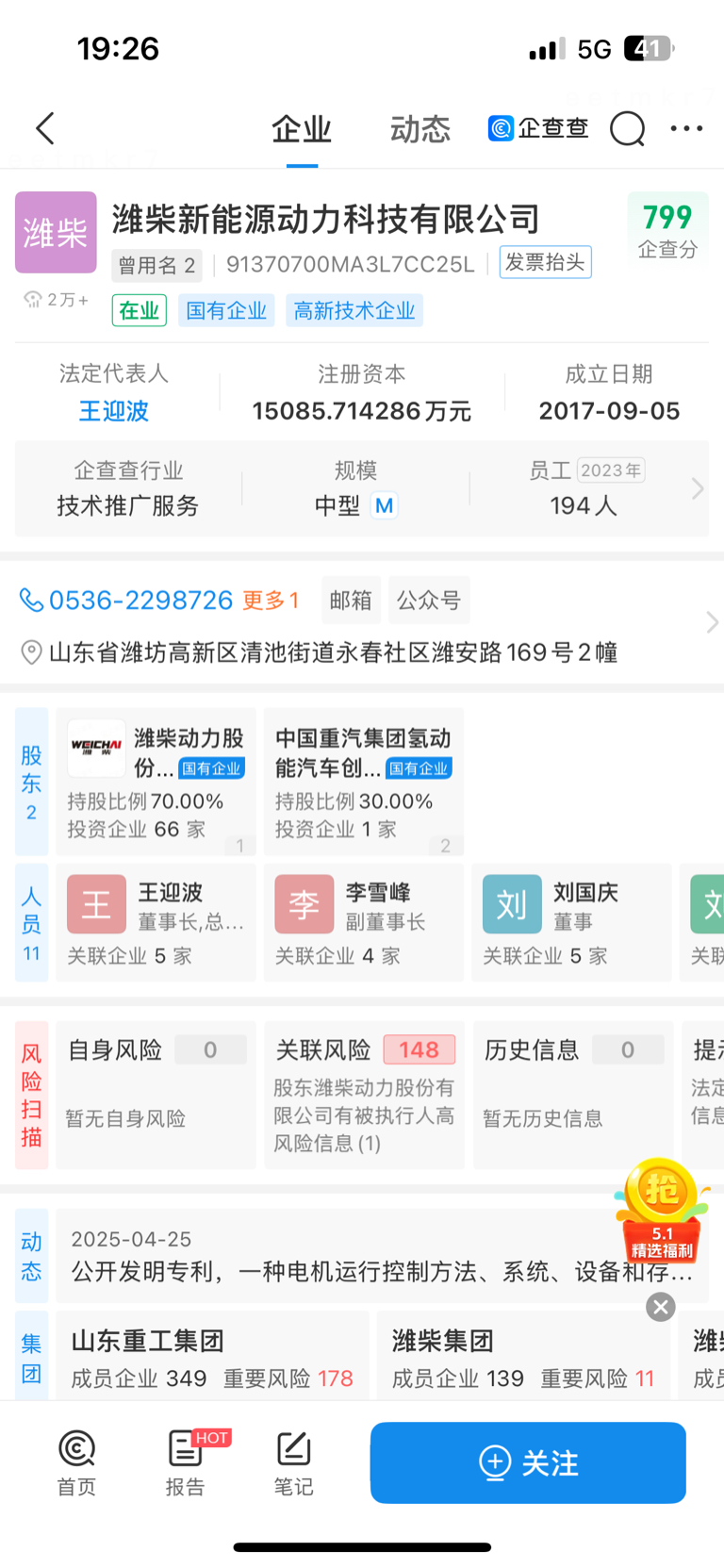Open the 股东 2 section label
The width and height of the screenshot is (724, 1568).
(x=31, y=782)
